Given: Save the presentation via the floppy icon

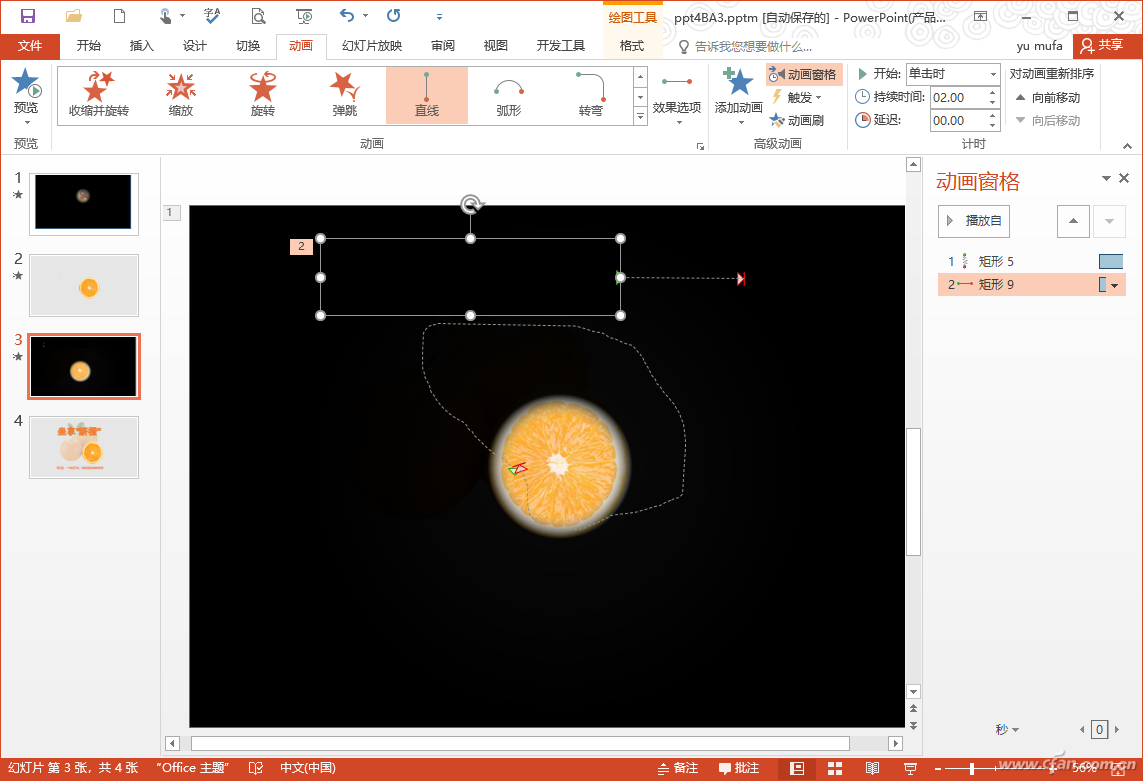Looking at the screenshot, I should tap(28, 16).
